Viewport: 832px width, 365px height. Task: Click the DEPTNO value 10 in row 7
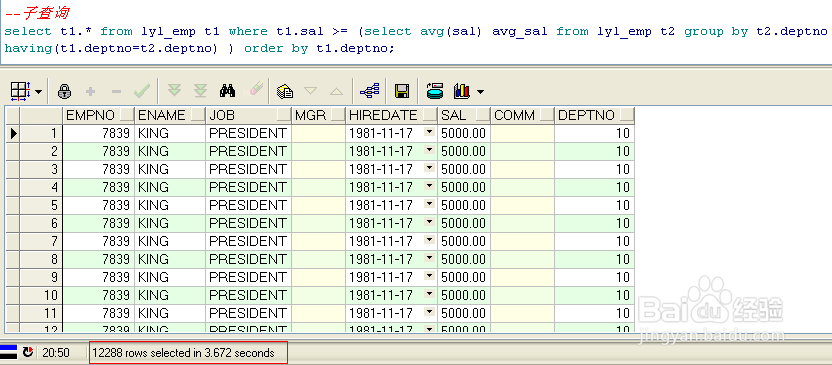tap(594, 241)
